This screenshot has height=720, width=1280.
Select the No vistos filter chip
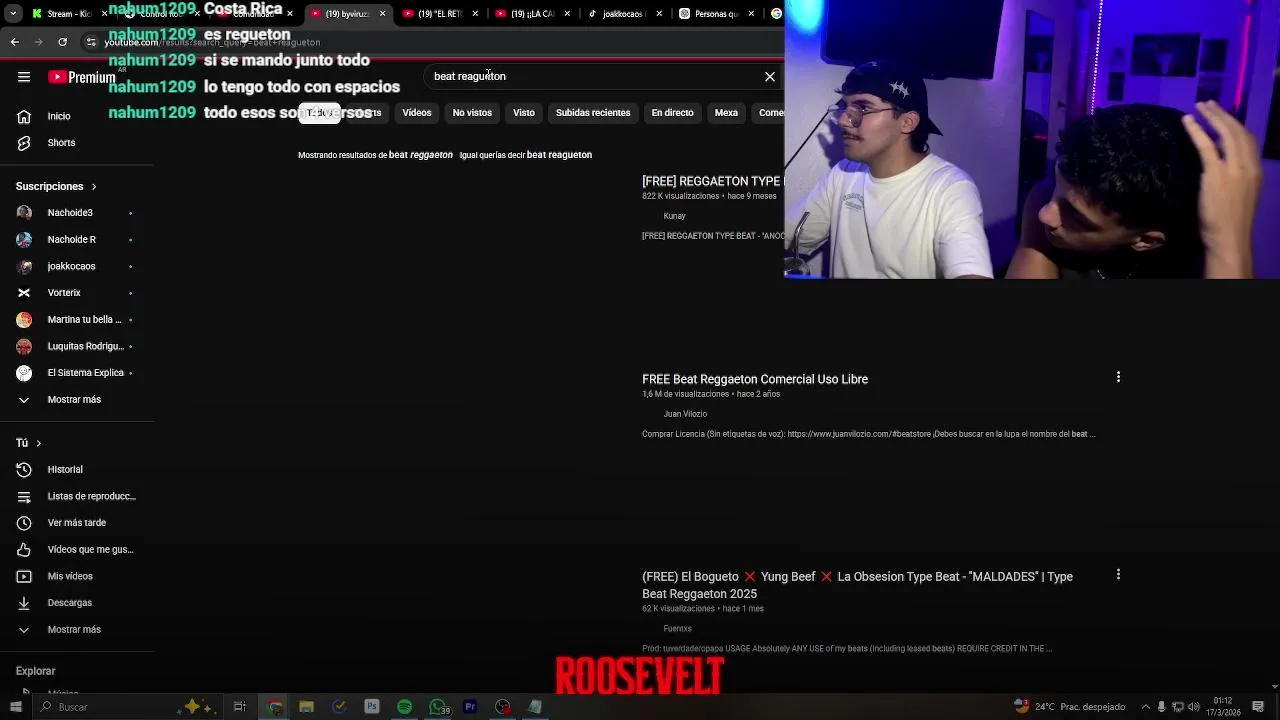click(x=472, y=113)
